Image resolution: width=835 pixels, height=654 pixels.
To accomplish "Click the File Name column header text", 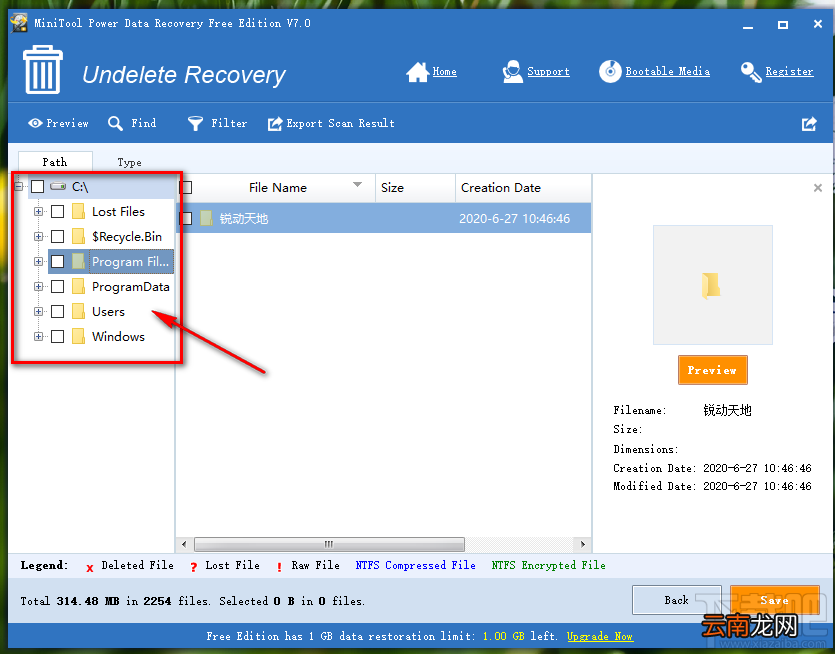I will [x=277, y=187].
